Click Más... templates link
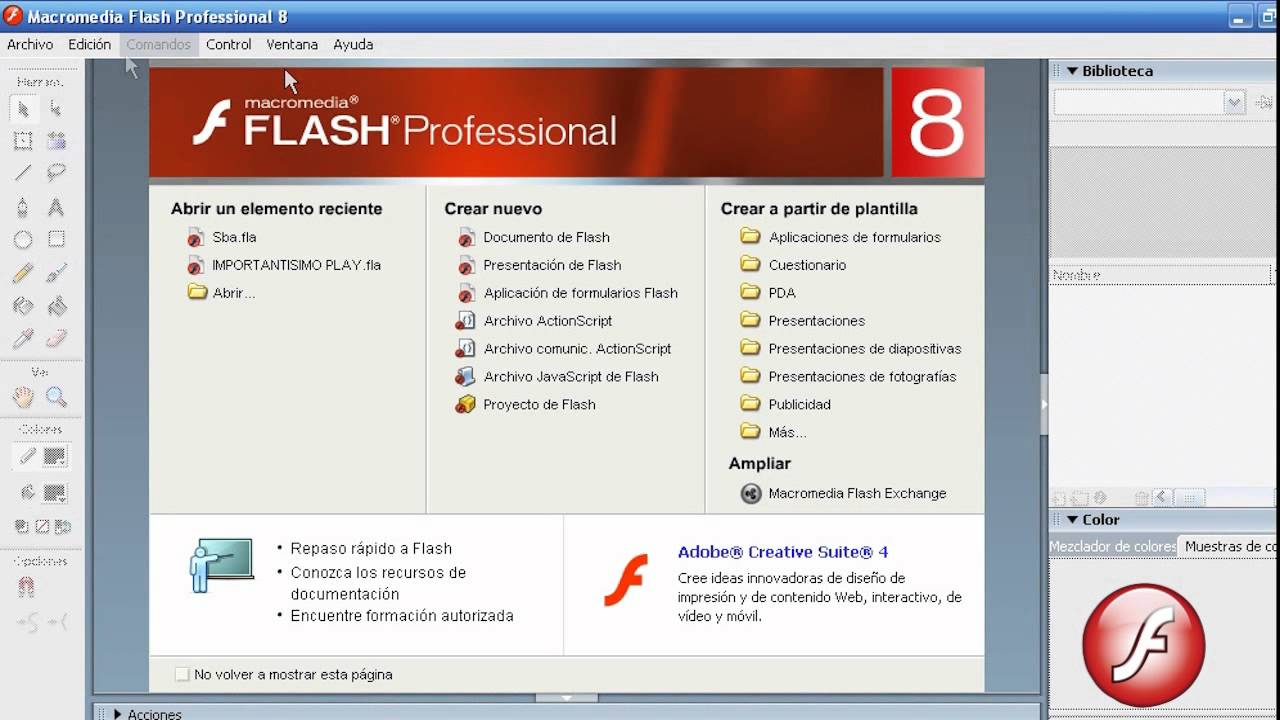 [787, 433]
